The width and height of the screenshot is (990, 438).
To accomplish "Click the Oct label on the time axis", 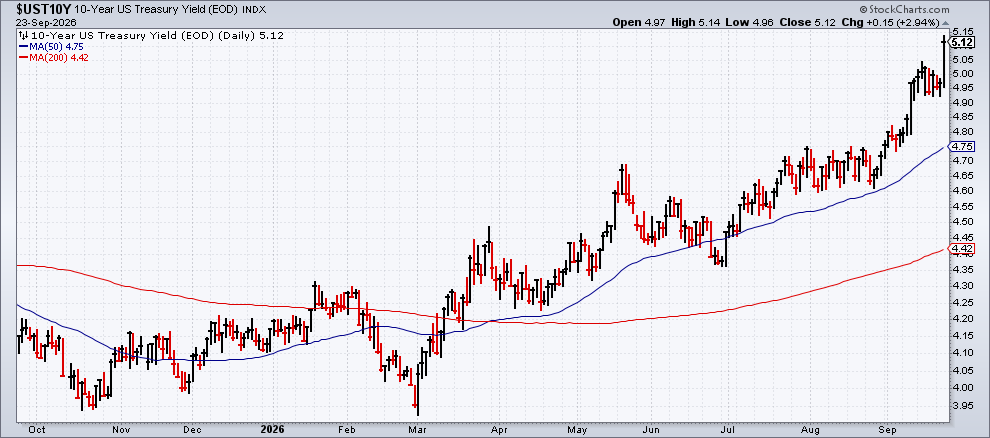I will click(x=37, y=429).
